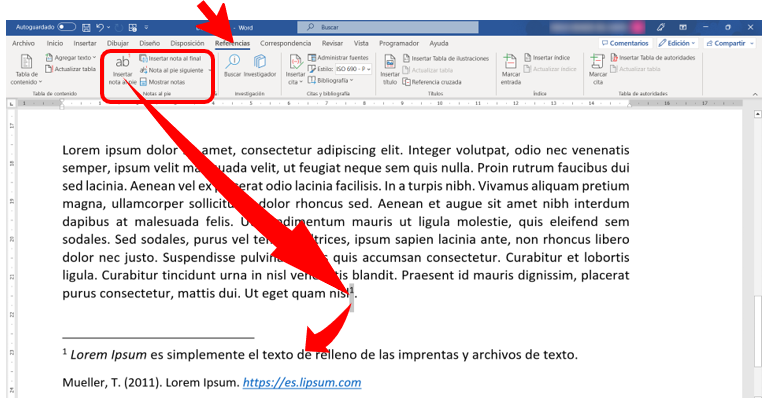Open the Insertar cita dropdown

296,69
